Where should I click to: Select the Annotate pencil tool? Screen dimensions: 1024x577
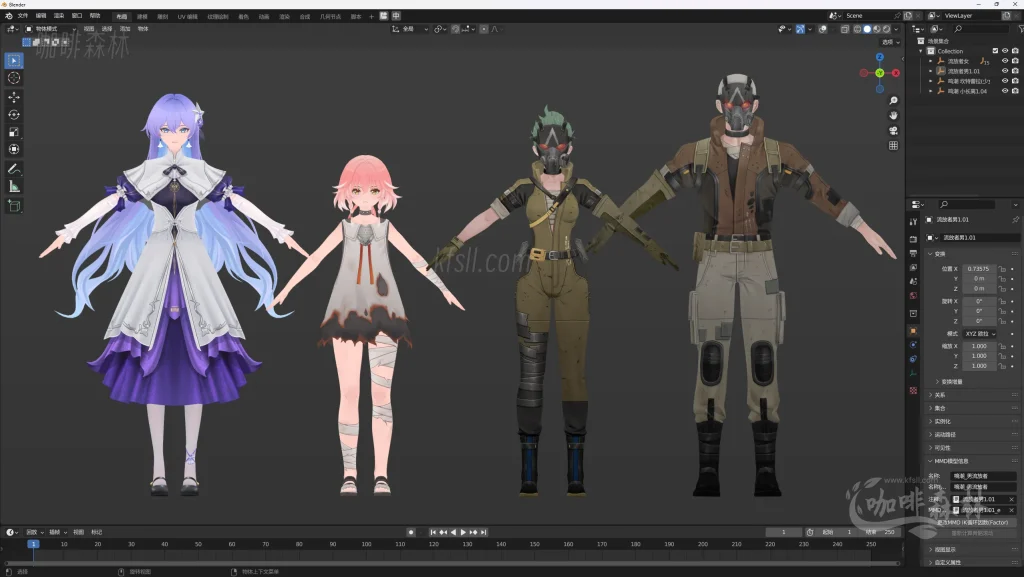(14, 169)
